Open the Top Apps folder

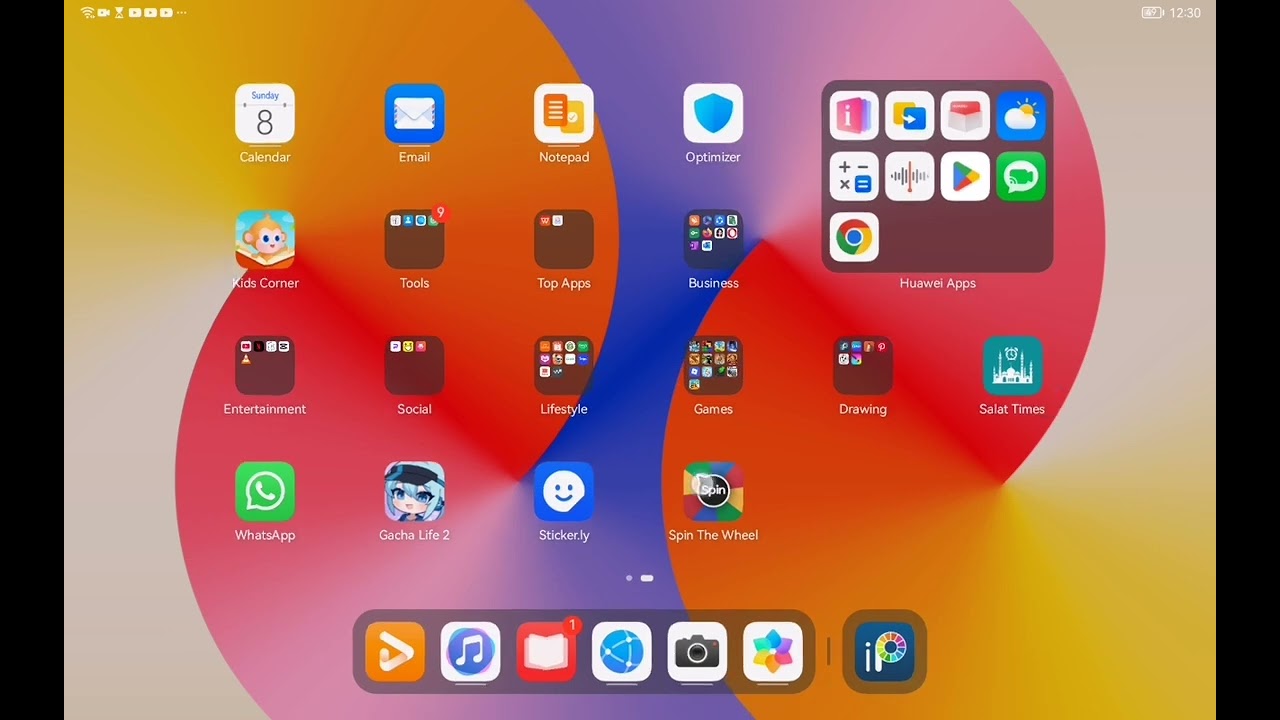[x=564, y=239]
